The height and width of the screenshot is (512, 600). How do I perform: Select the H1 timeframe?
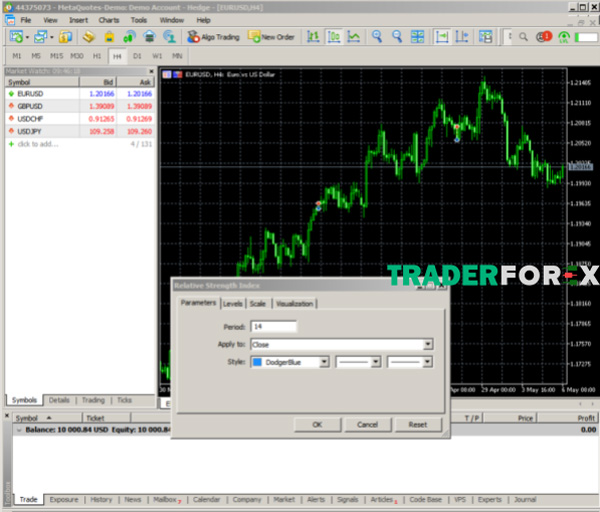97,56
